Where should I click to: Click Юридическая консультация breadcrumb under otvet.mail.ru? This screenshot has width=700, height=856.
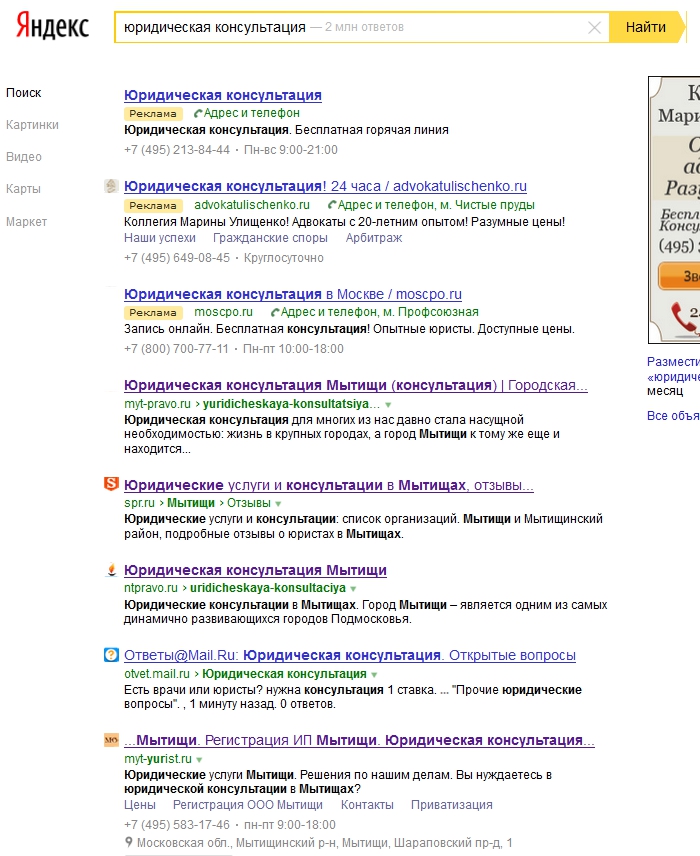pos(284,674)
